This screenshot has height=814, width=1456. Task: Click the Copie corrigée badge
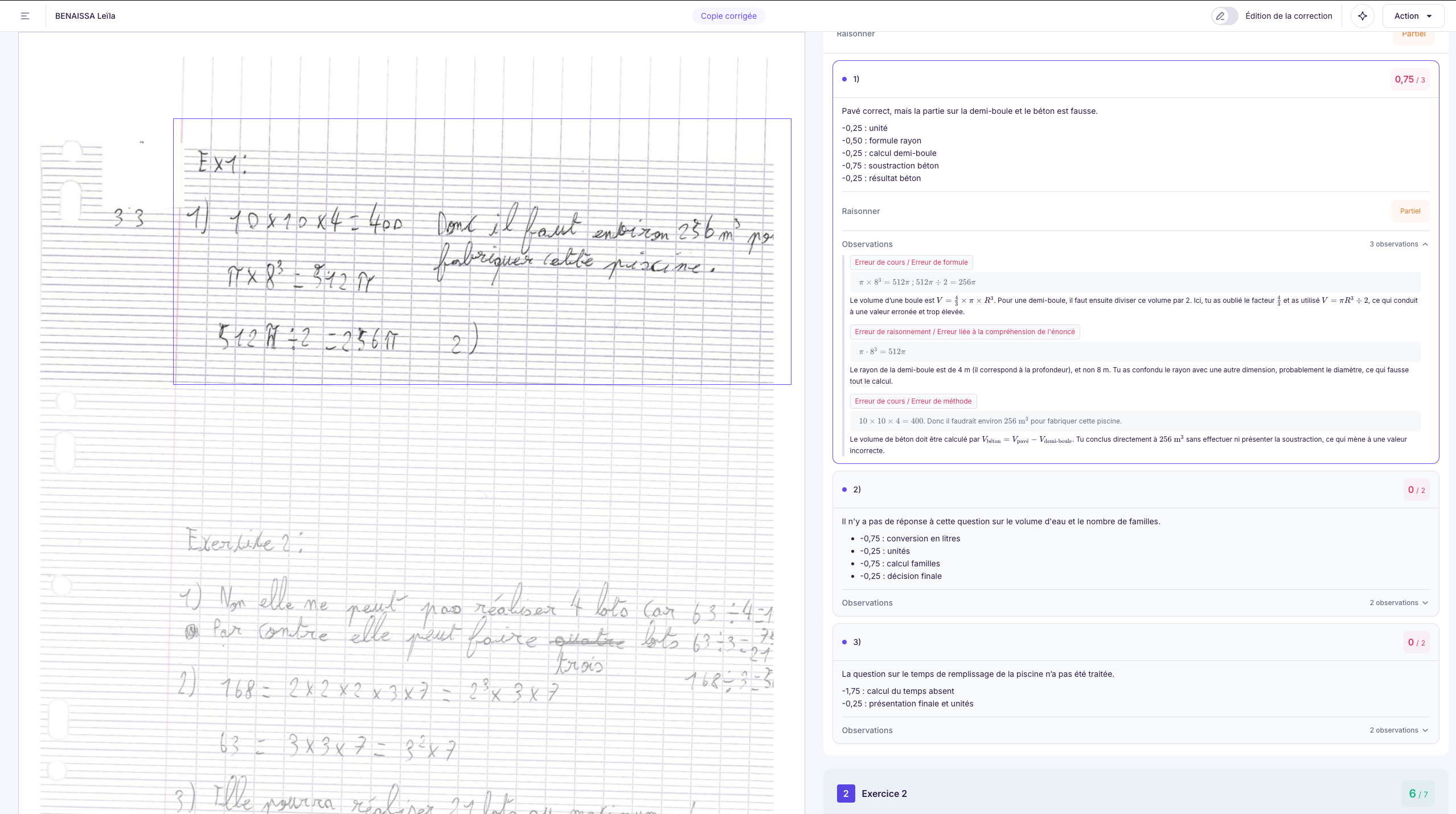[x=728, y=16]
